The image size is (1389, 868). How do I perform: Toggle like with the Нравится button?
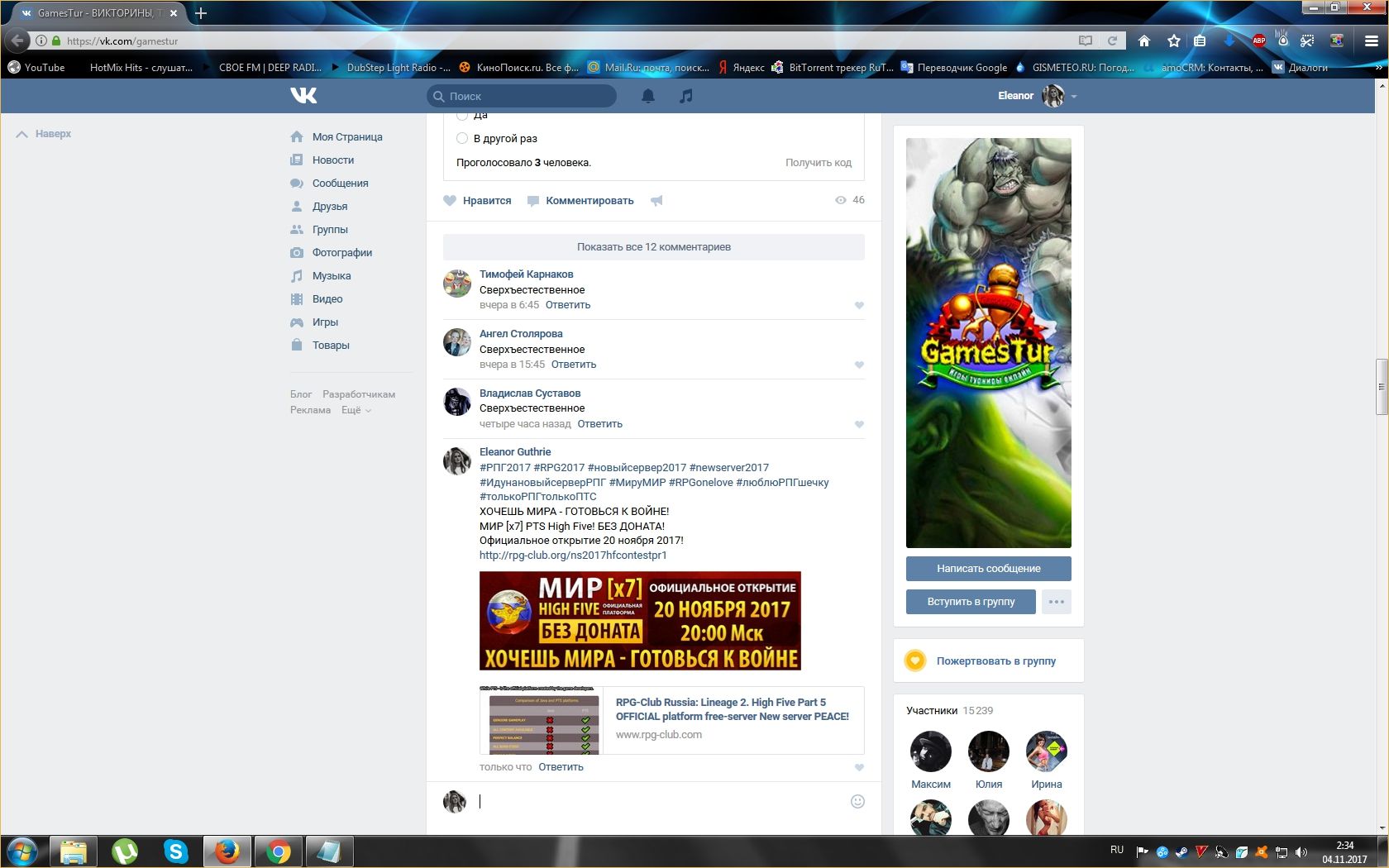(x=478, y=201)
